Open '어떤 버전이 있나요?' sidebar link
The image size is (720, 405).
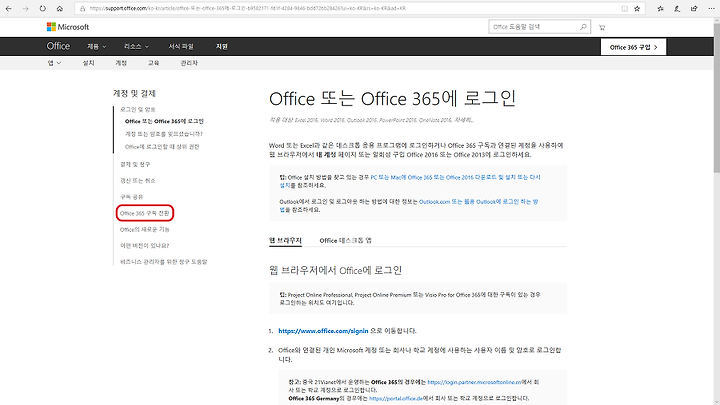(145, 246)
